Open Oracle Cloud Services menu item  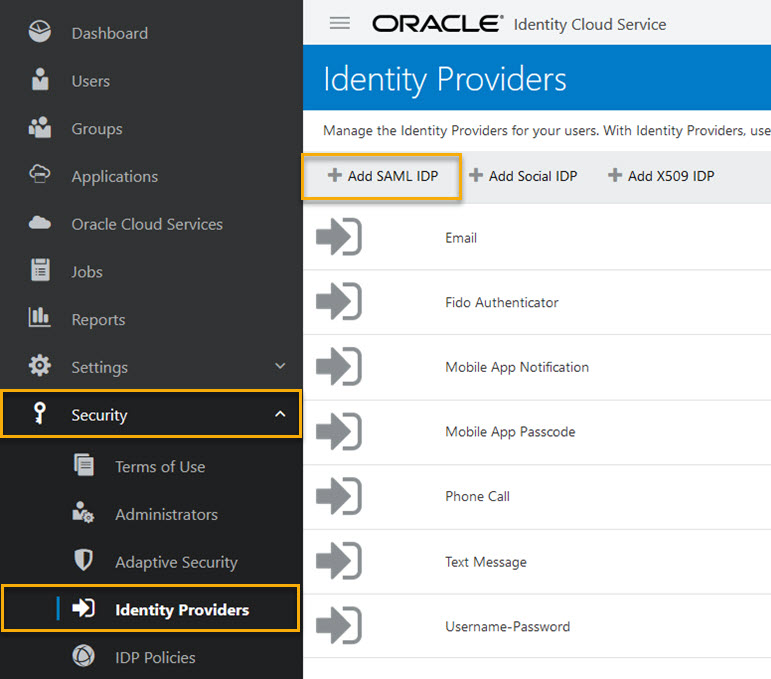click(147, 224)
